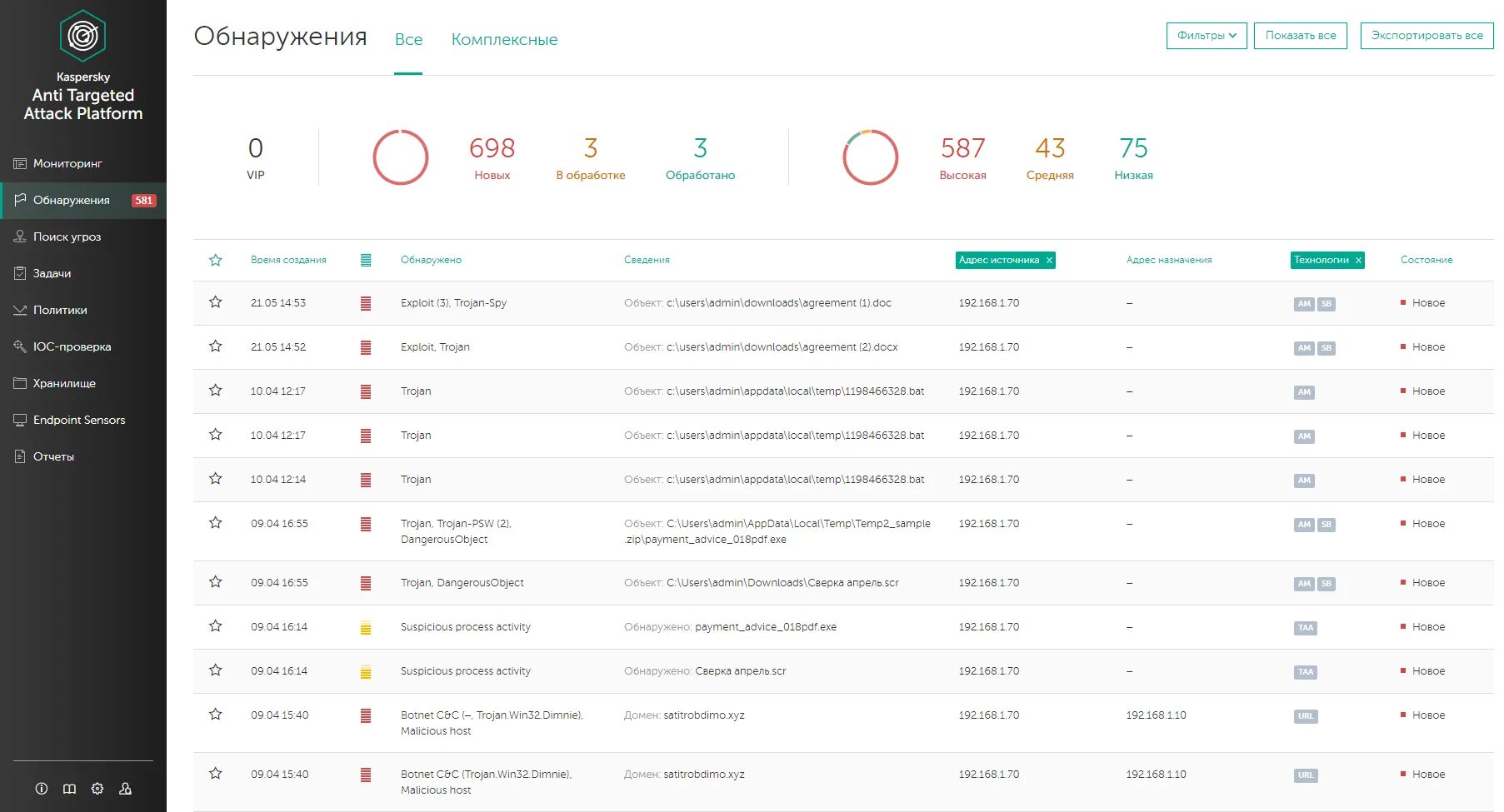Open the info icon in the sidebar footer
1504x812 pixels.
(42, 789)
